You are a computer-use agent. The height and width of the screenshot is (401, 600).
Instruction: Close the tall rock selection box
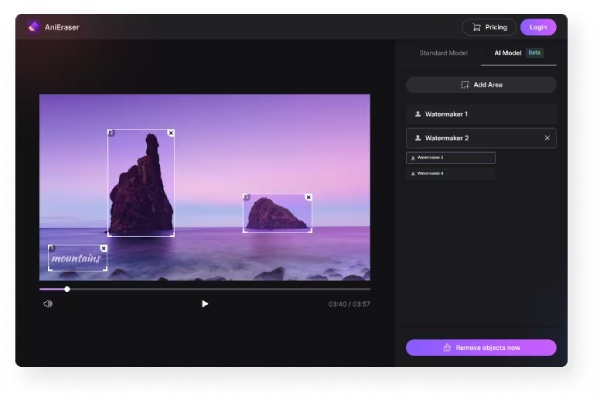pyautogui.click(x=171, y=133)
